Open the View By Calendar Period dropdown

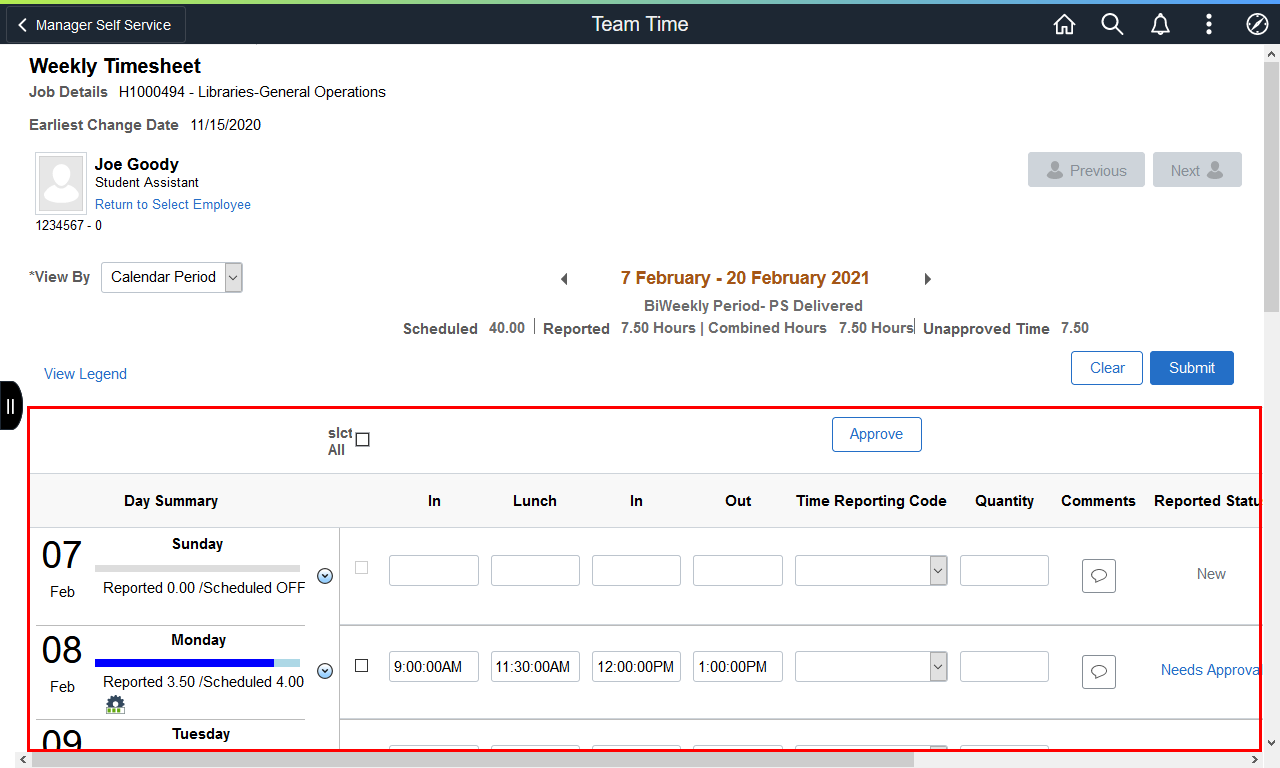172,277
